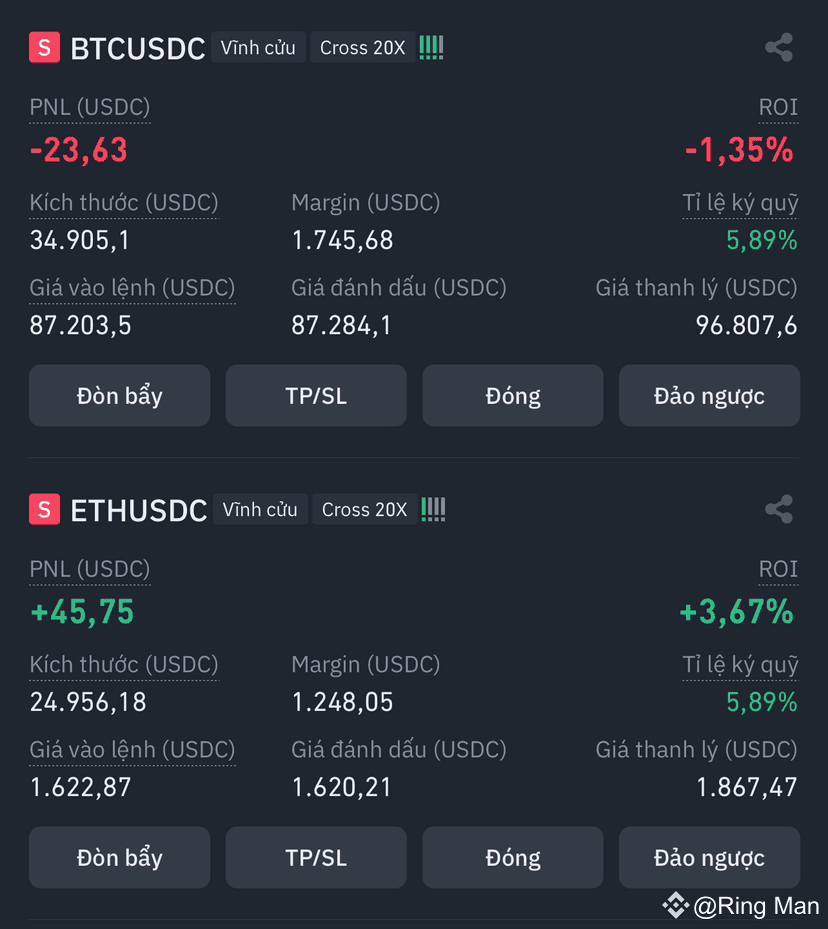Close the BTCUSDC position with Đóng

[x=513, y=395]
